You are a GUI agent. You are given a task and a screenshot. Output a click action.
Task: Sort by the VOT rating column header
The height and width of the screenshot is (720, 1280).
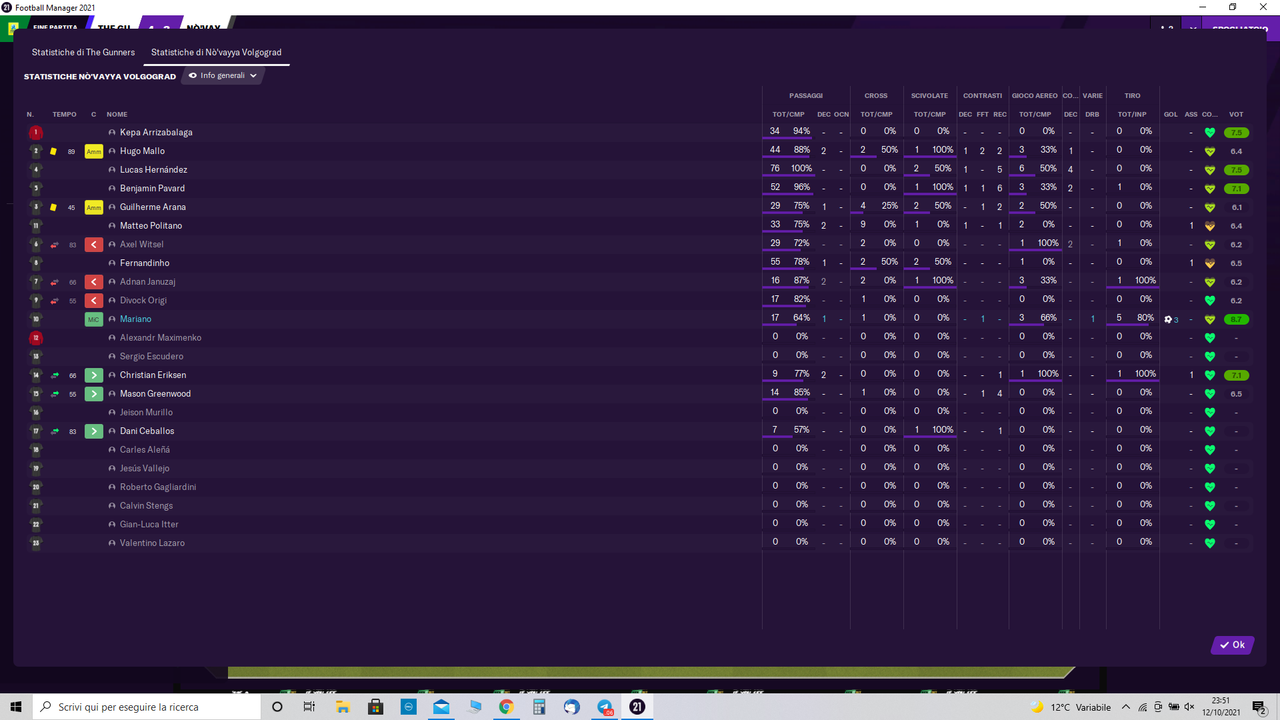[1236, 115]
